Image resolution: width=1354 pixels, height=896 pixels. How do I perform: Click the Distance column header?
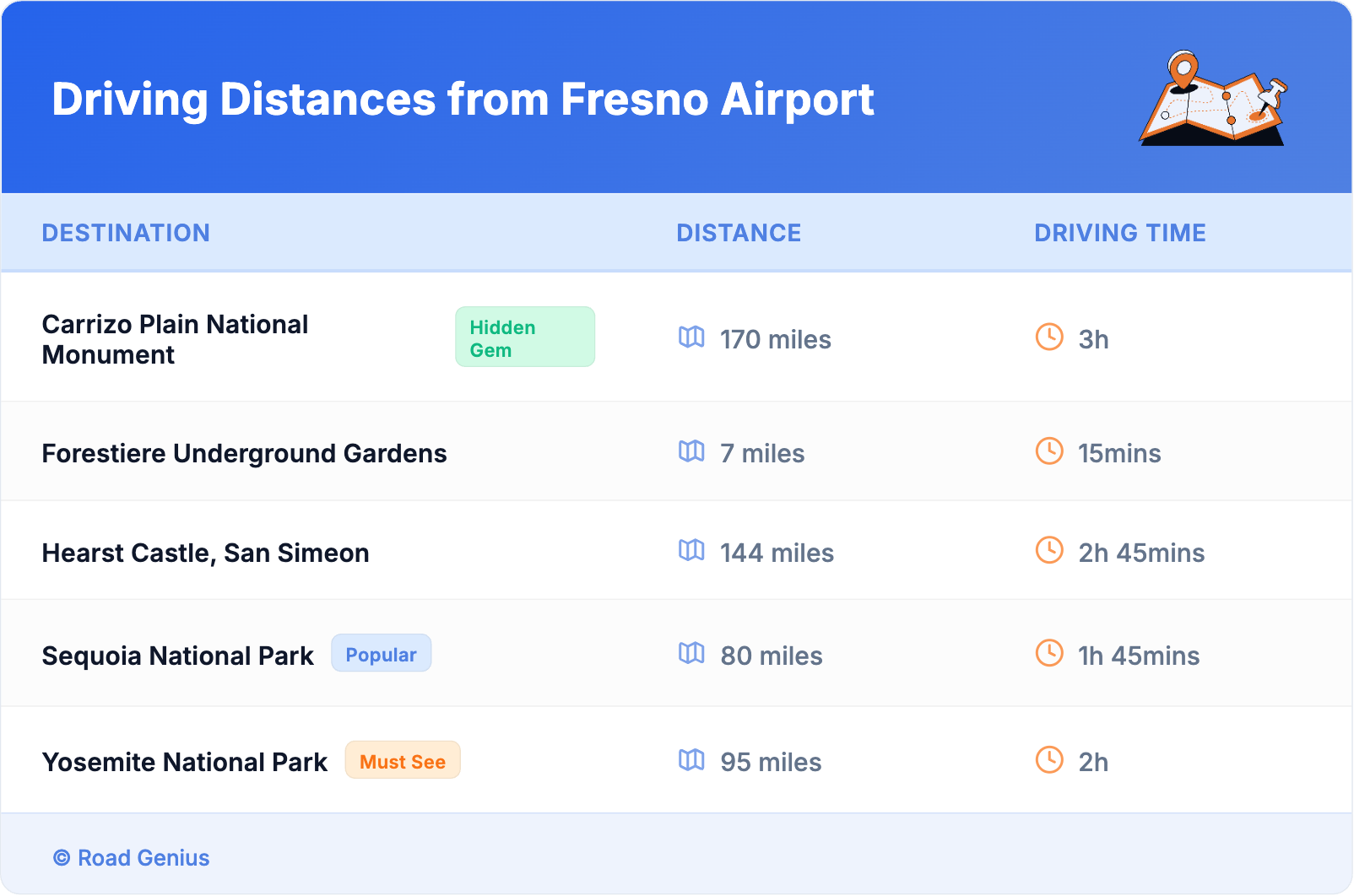pos(739,233)
